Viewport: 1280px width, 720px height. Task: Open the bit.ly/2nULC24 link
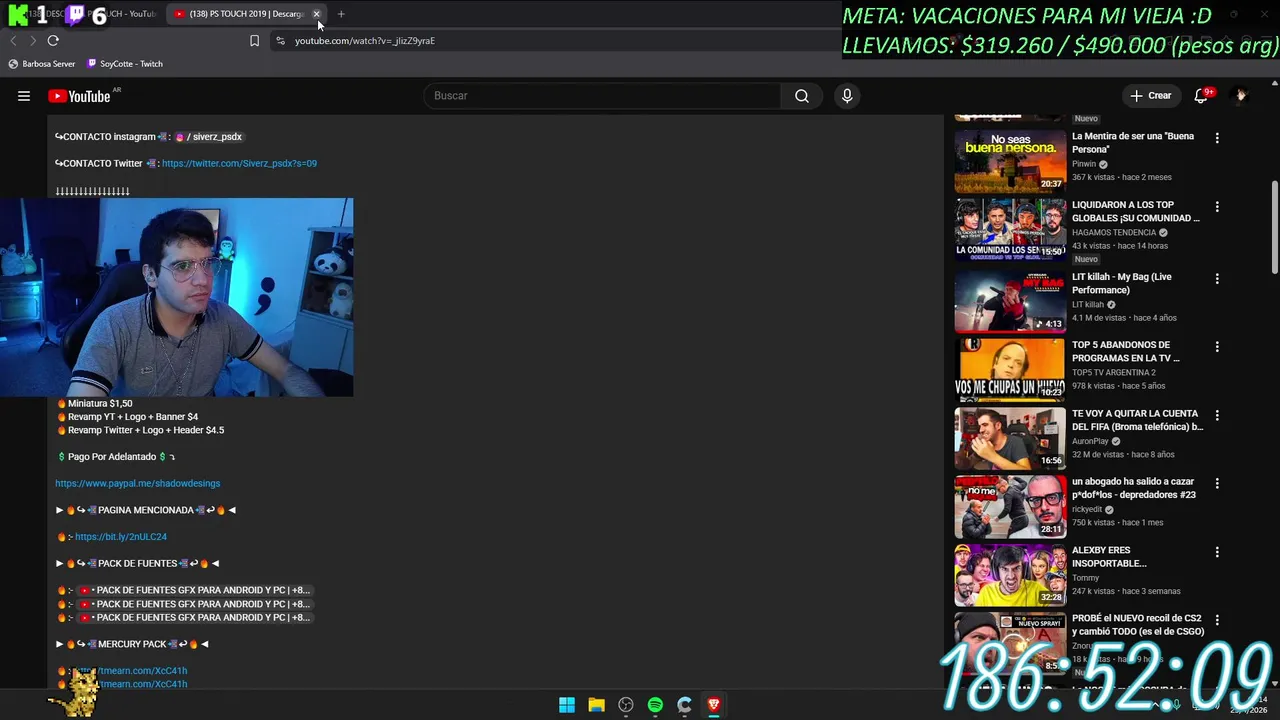[x=121, y=537]
